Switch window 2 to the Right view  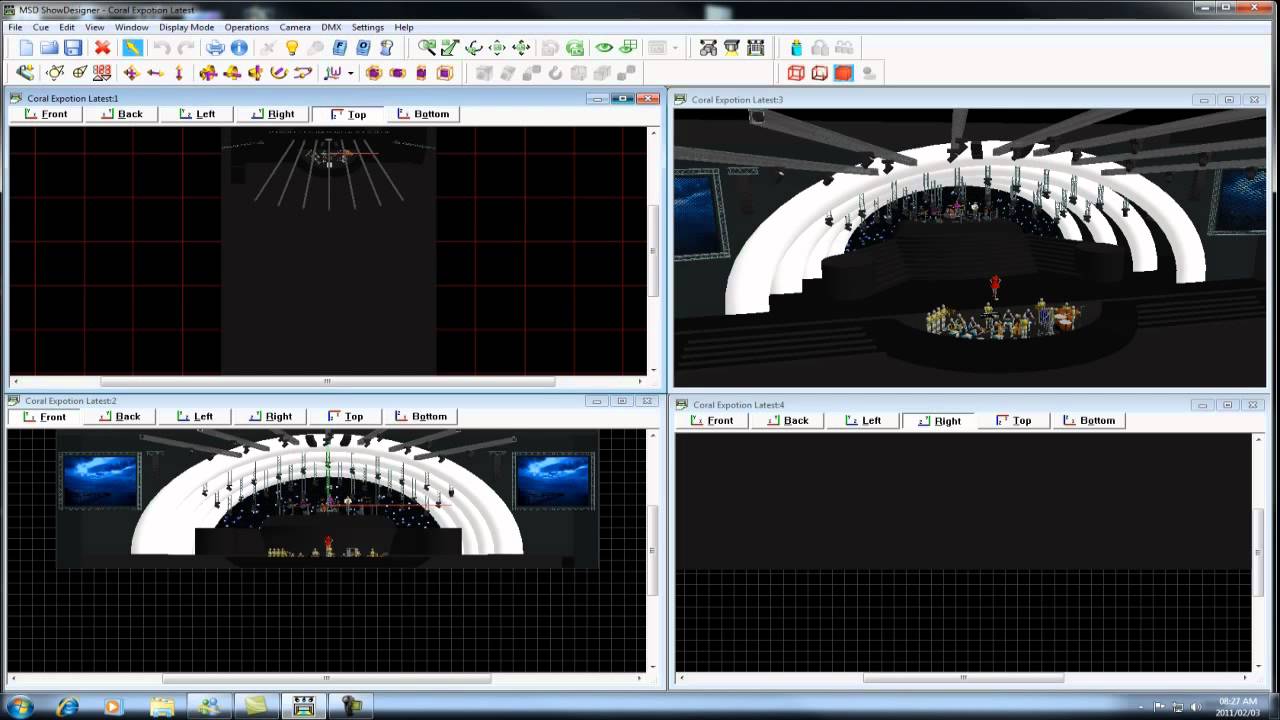click(270, 416)
